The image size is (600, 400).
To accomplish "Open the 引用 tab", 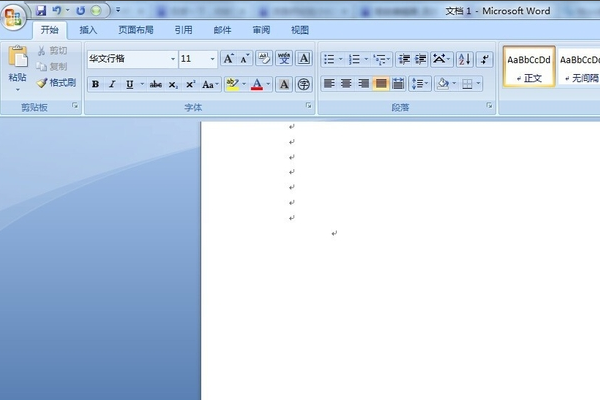I will pyautogui.click(x=183, y=30).
